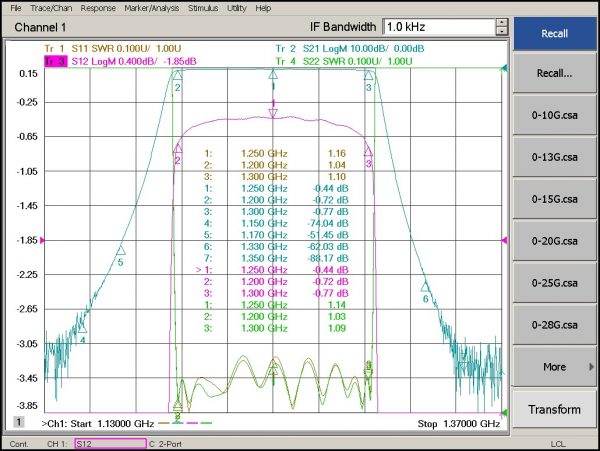Load the 0-20G.csa state file
This screenshot has height=451, width=600.
pos(554,241)
